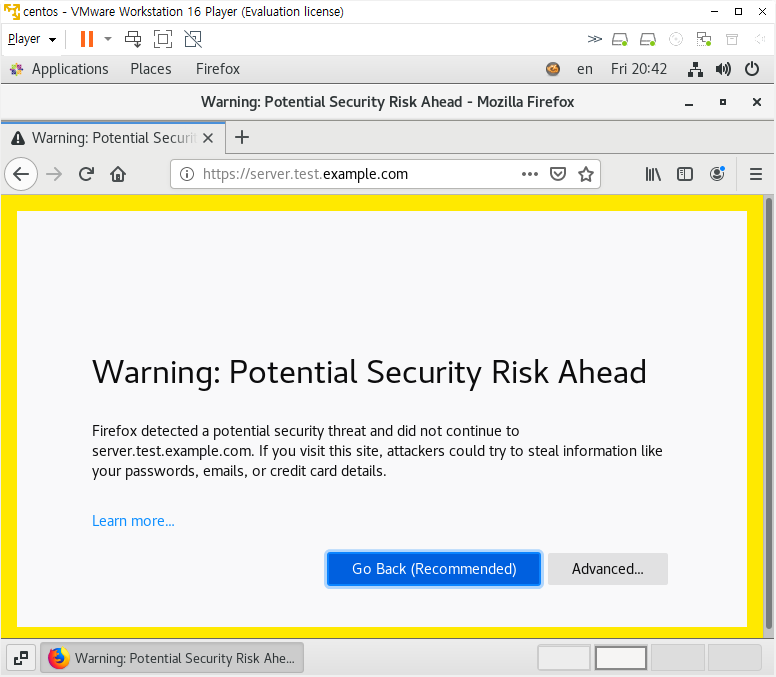Open the Firefox application menu in the top bar
The height and width of the screenshot is (677, 776).
[x=218, y=69]
